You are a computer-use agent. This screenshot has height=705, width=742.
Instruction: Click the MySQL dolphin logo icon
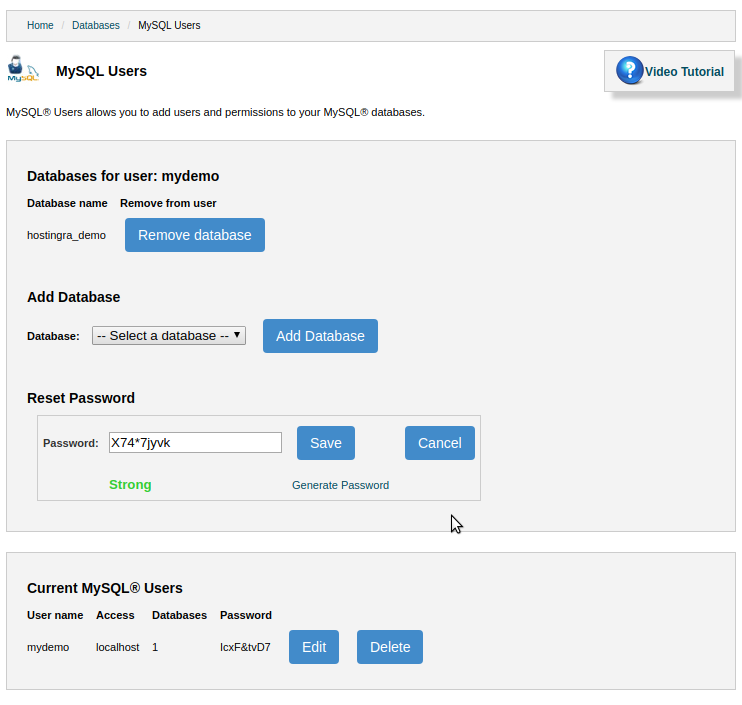coord(22,69)
